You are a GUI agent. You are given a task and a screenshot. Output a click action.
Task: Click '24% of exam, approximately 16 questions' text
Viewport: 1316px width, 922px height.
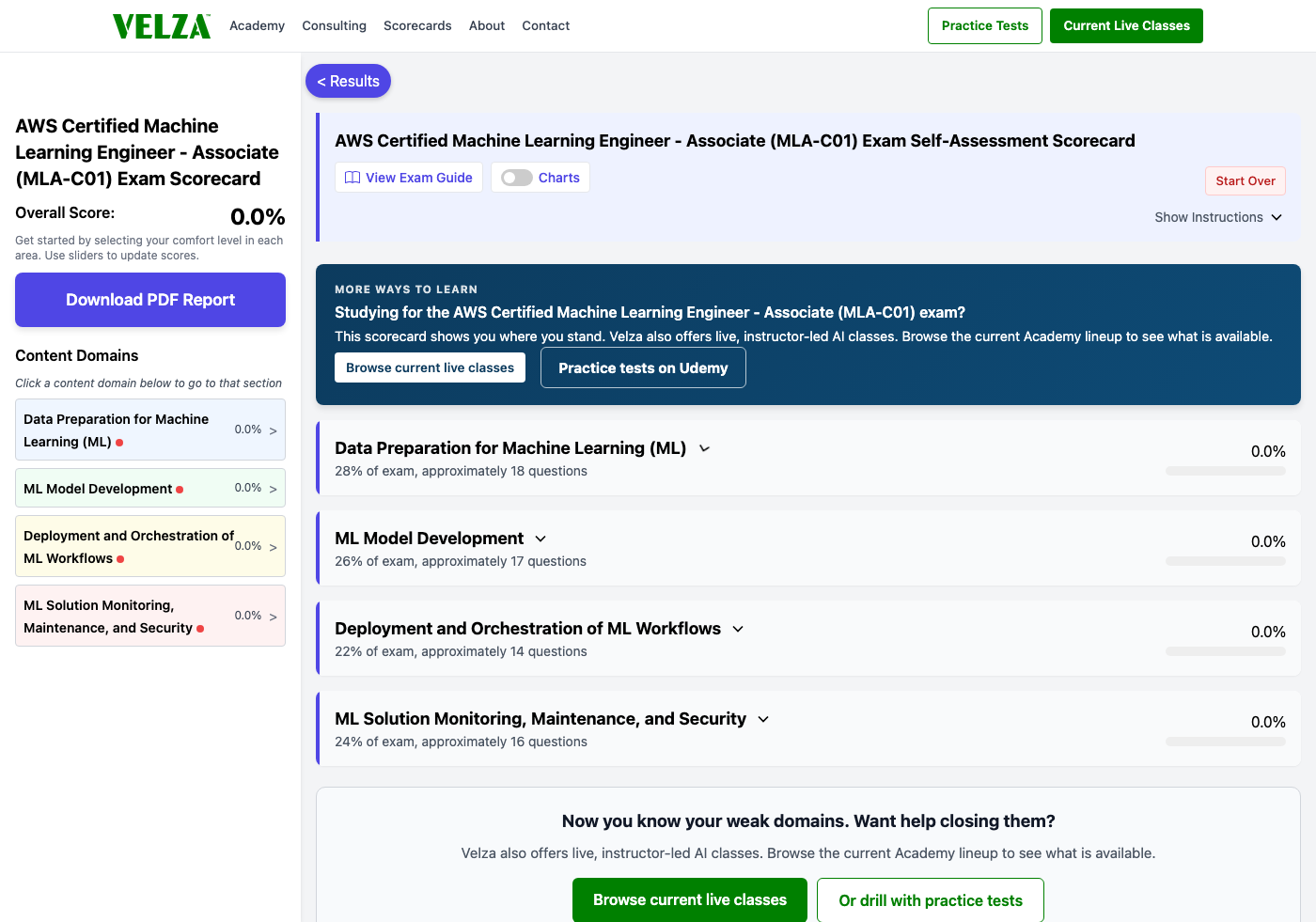(461, 742)
